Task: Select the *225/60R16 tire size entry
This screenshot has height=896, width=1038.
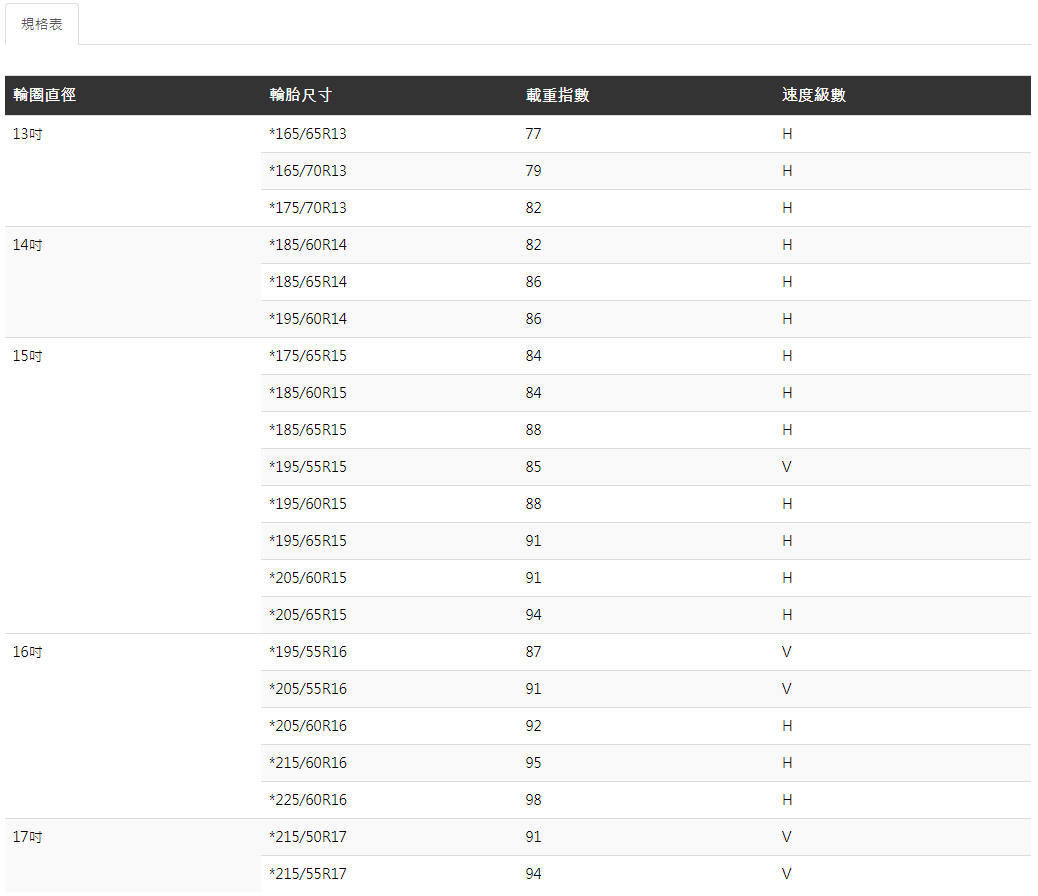Action: 308,800
